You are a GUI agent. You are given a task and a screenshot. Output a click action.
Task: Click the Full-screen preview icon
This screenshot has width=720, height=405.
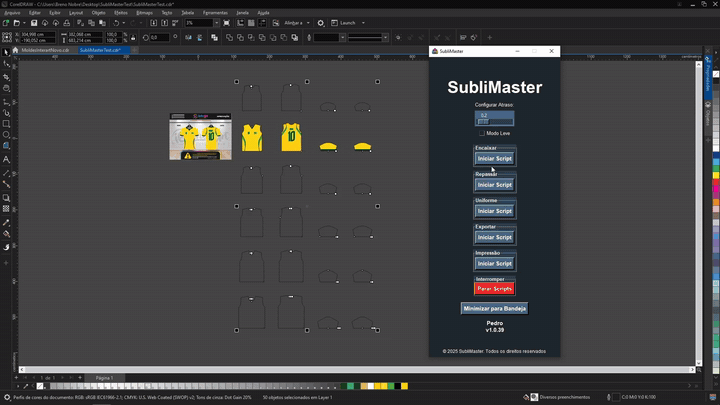point(226,23)
